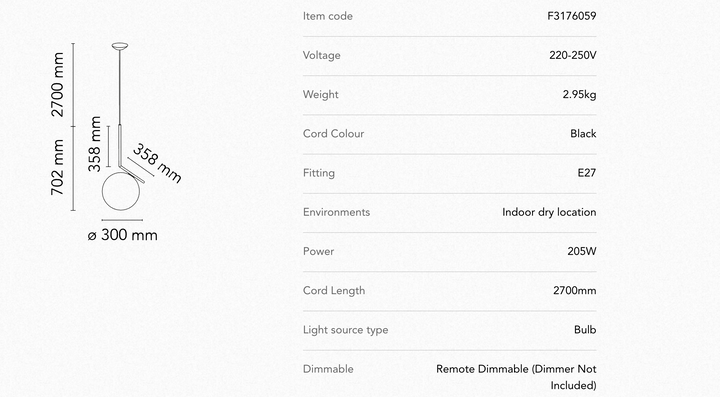Select the Cord Length 2700mm value
This screenshot has height=397, width=720.
pos(574,291)
